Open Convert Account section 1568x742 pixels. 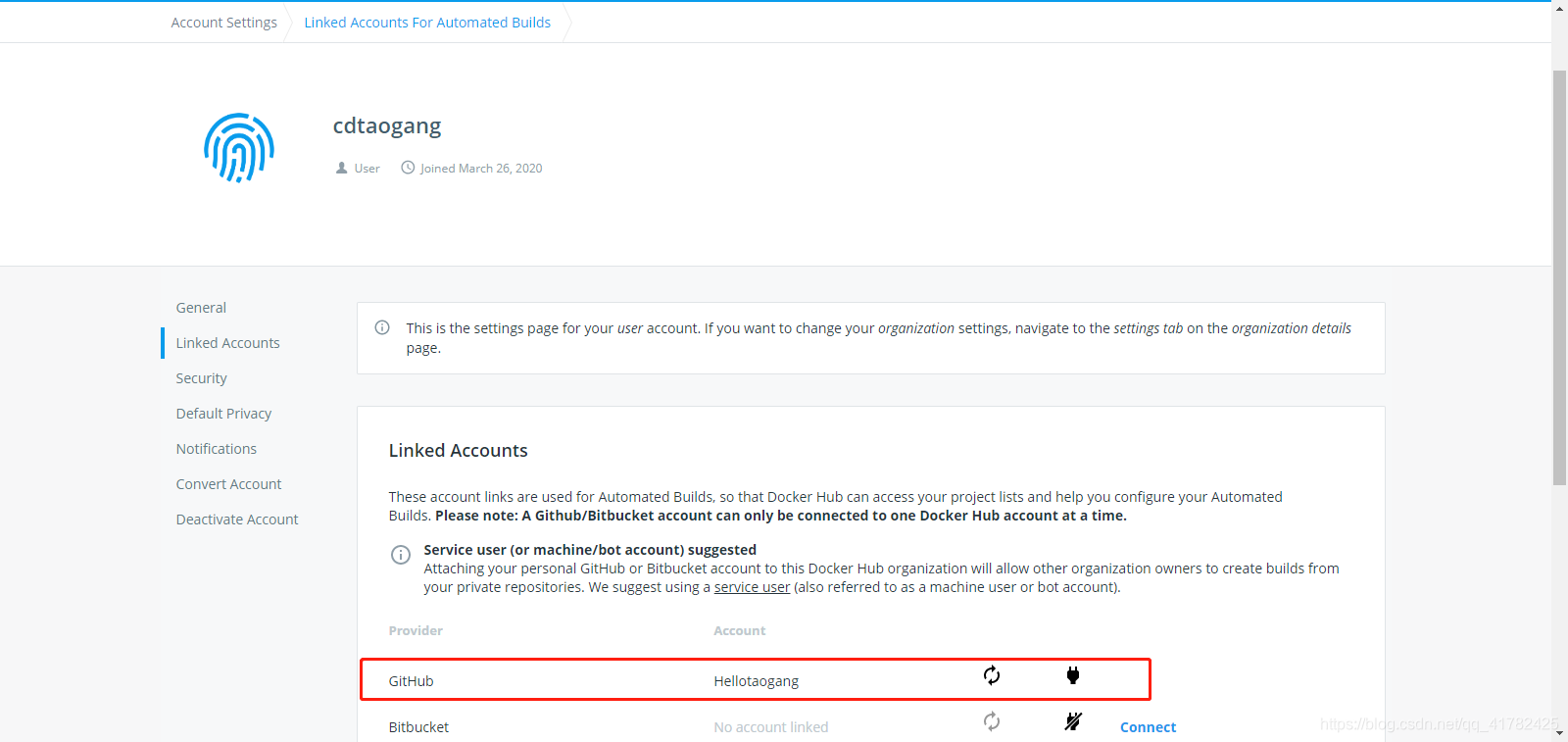point(228,484)
